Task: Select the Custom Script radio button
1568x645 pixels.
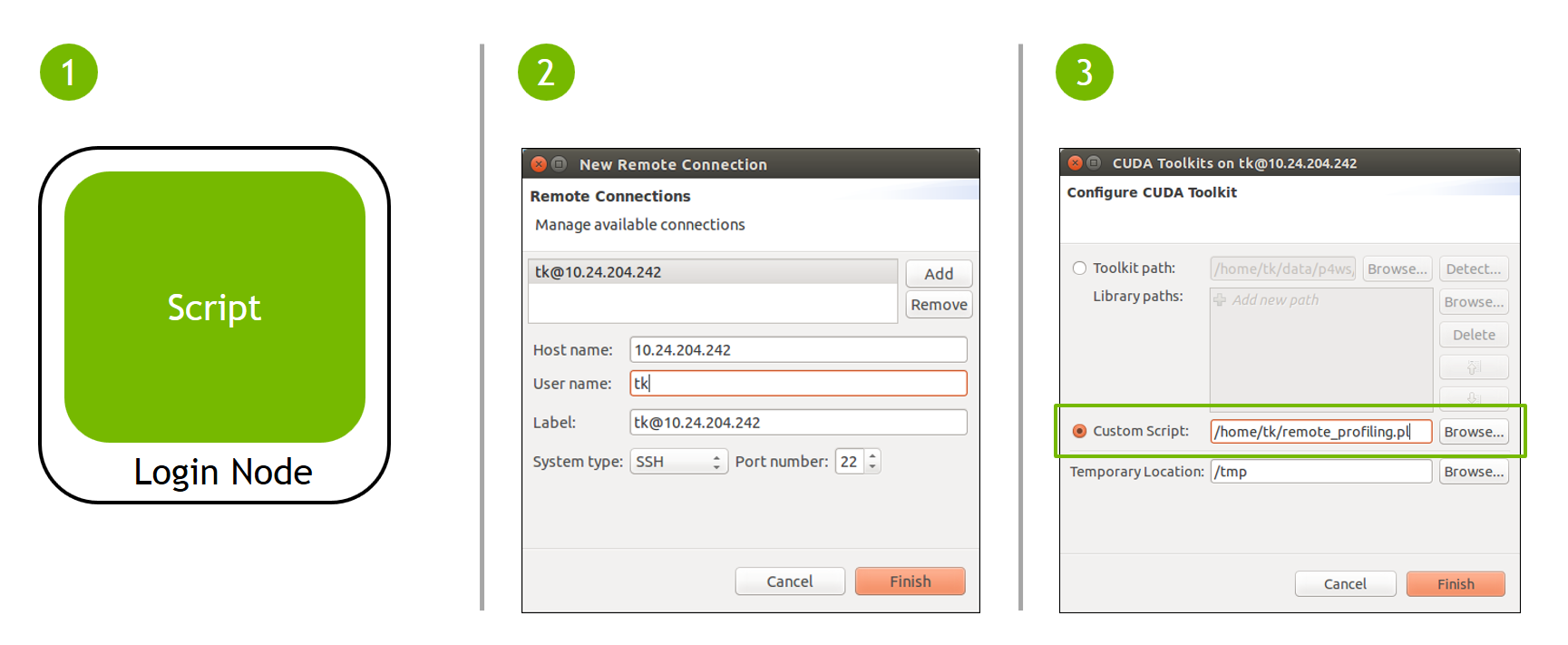Action: (x=1079, y=431)
